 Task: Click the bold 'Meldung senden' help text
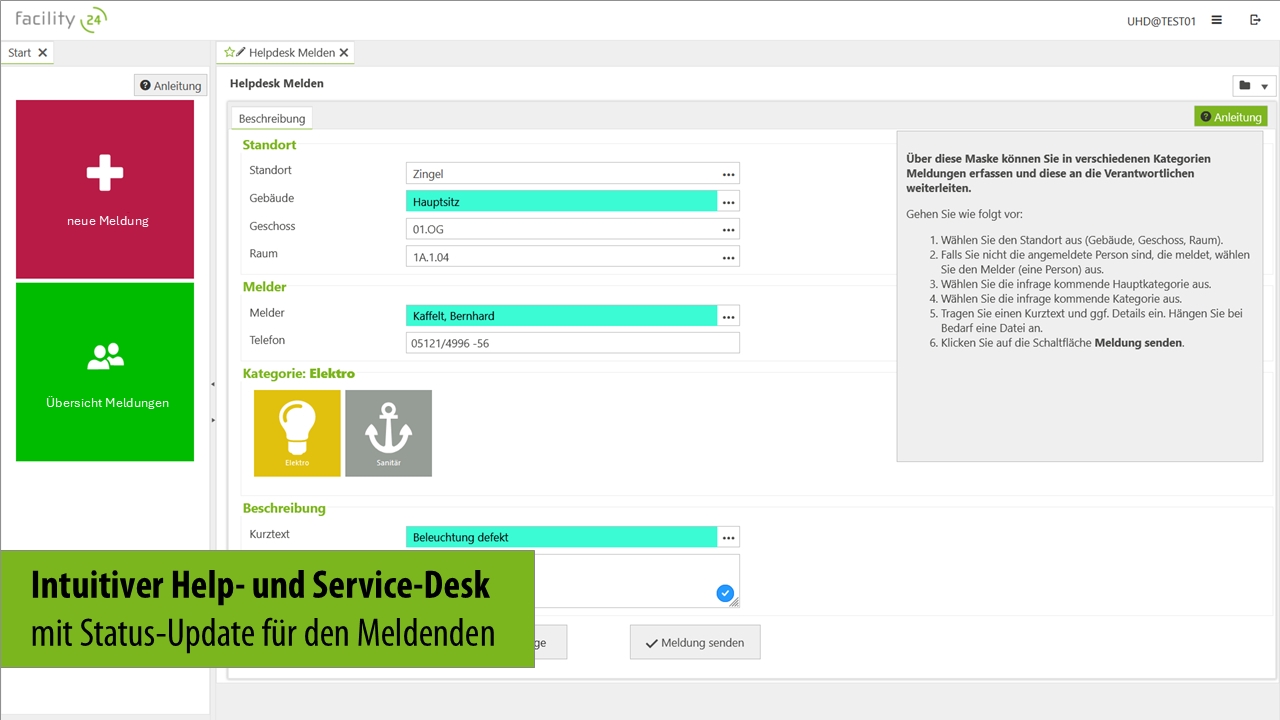[1139, 342]
